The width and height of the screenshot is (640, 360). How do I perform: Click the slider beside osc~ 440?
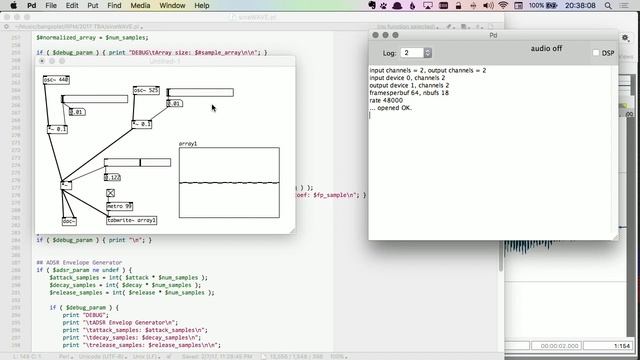coord(95,99)
